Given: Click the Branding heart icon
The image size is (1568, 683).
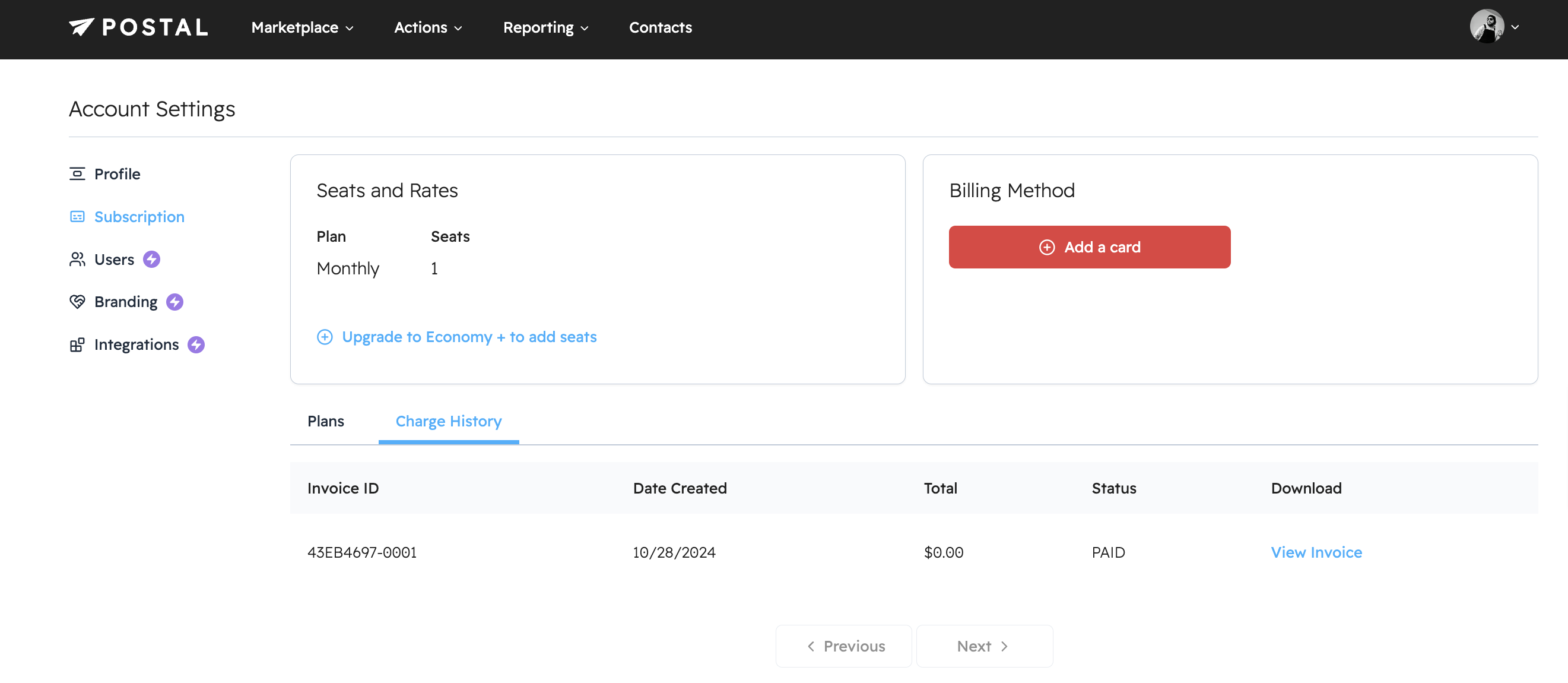Looking at the screenshot, I should (77, 302).
